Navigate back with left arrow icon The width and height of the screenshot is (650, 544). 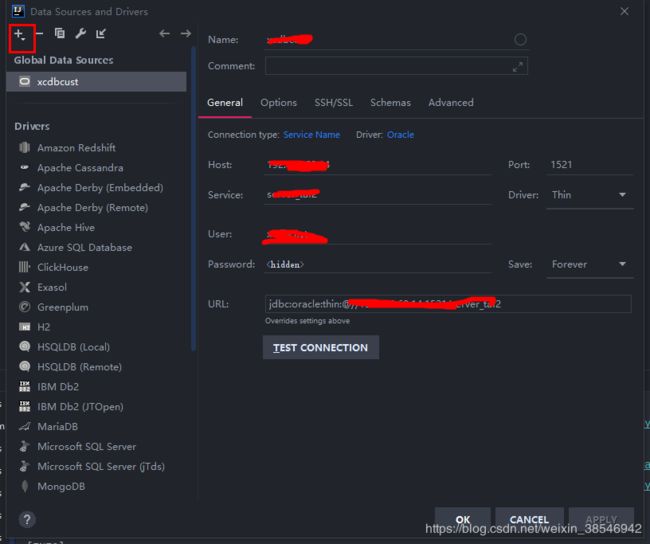(x=165, y=33)
